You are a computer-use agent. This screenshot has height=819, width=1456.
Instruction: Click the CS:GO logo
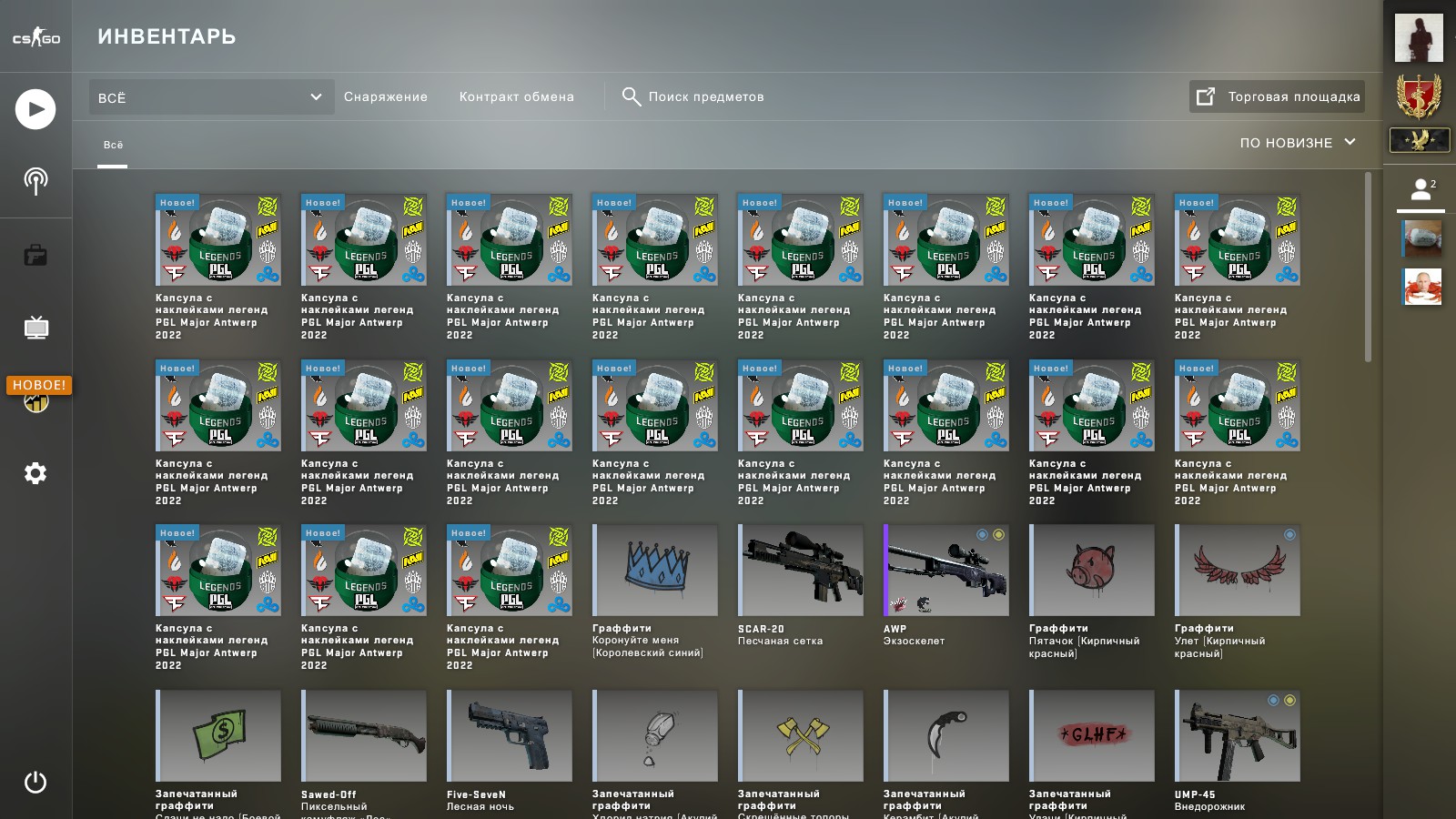[x=35, y=37]
